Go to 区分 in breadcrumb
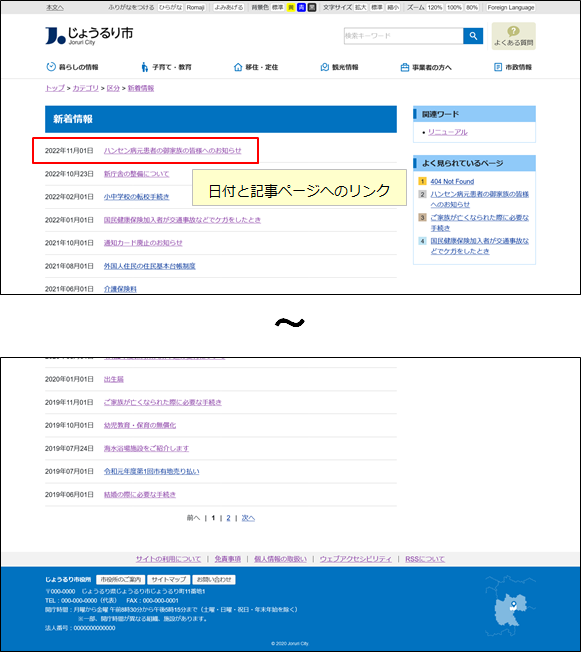This screenshot has width=581, height=652. (113, 88)
